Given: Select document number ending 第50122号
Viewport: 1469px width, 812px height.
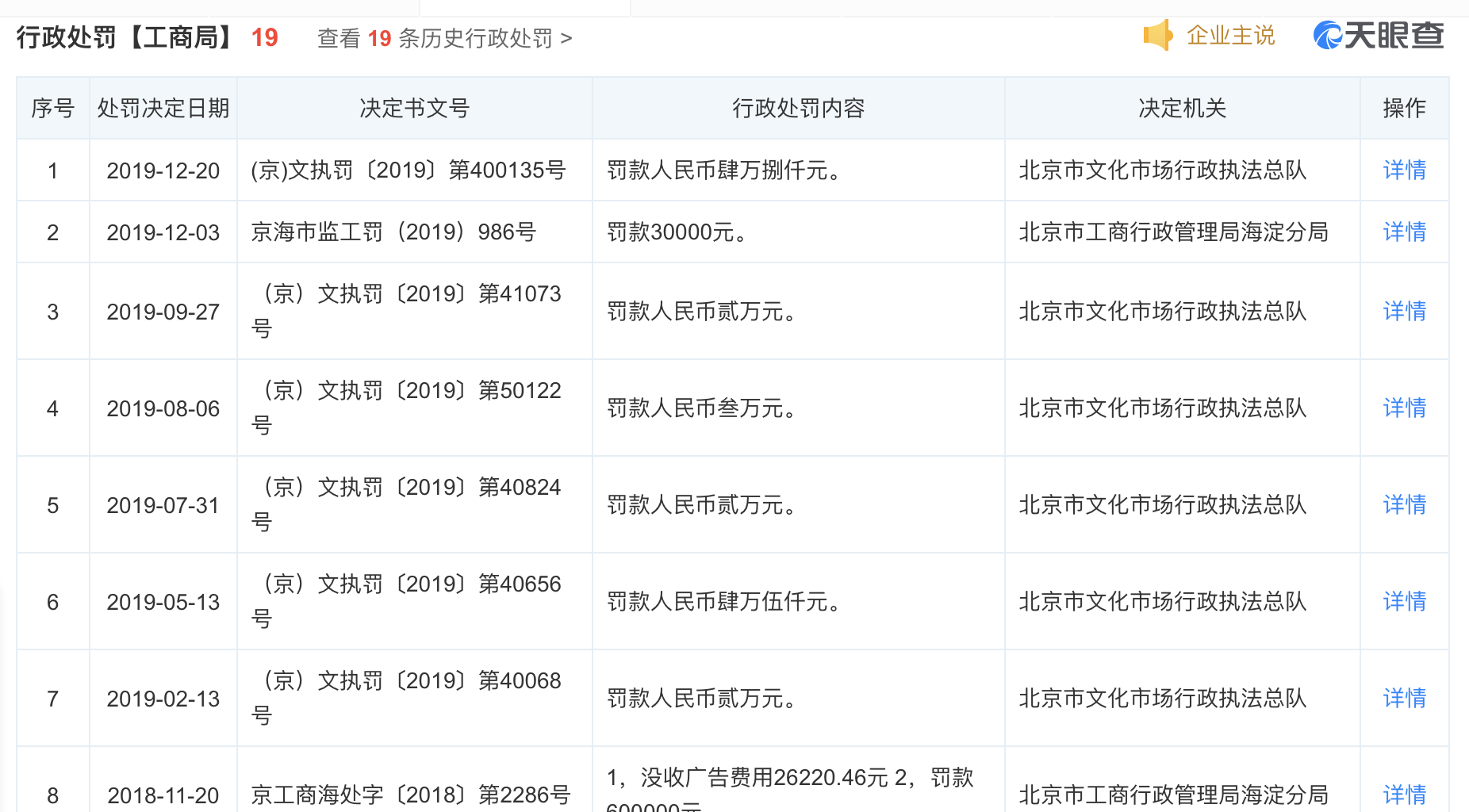Looking at the screenshot, I should pyautogui.click(x=406, y=408).
